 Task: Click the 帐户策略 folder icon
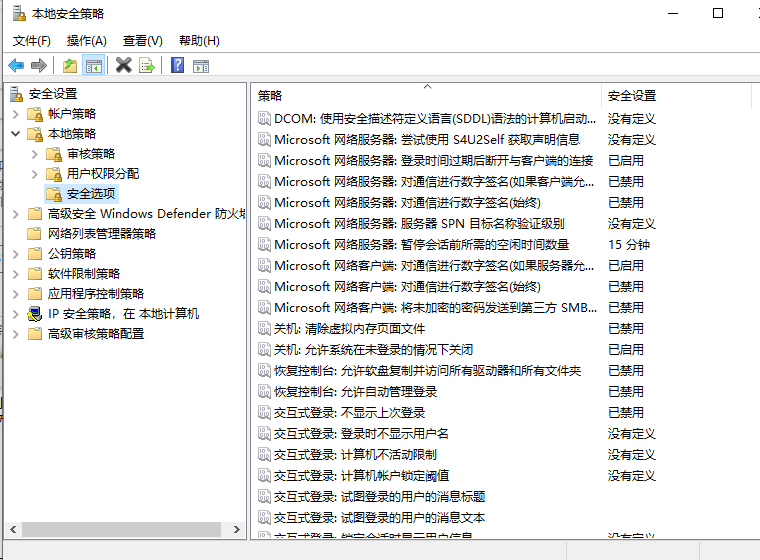[x=35, y=114]
